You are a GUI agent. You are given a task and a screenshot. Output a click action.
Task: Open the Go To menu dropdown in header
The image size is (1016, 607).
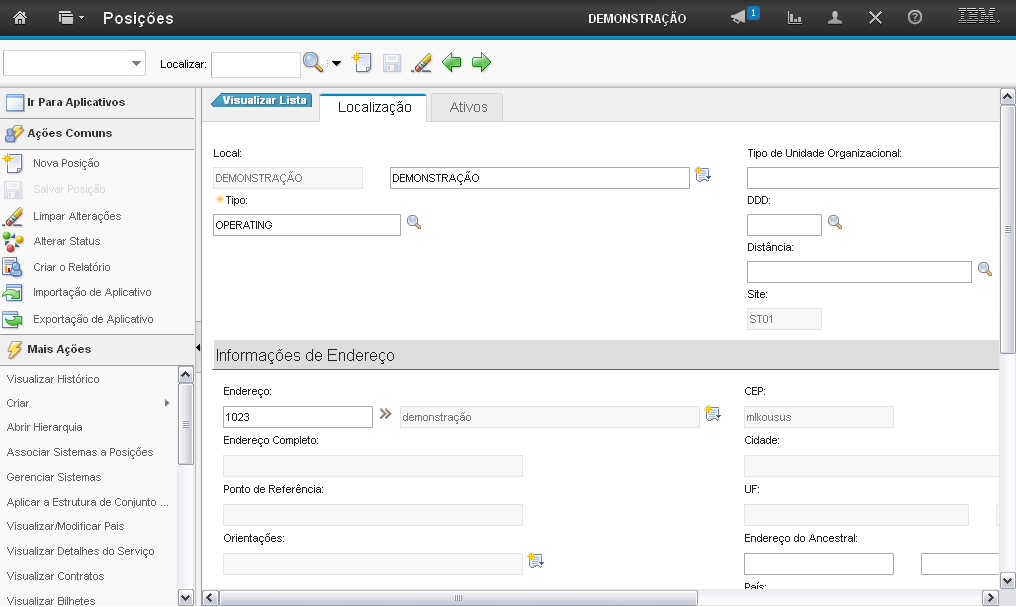coord(70,18)
